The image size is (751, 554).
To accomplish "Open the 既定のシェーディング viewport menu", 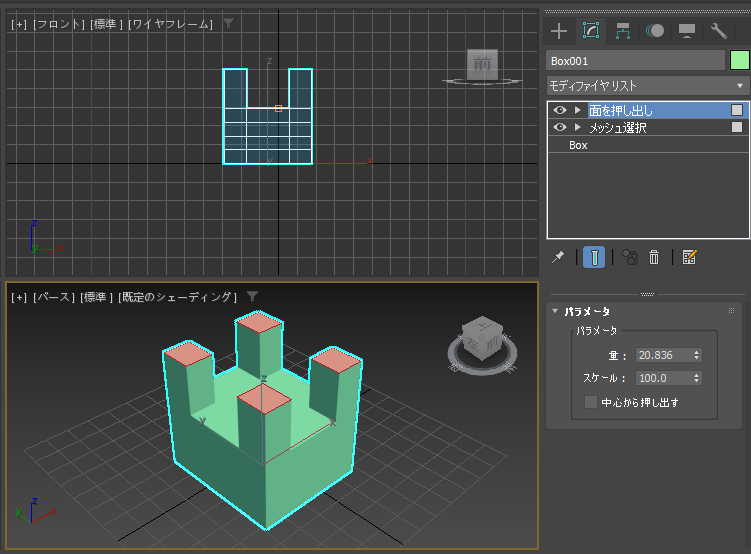I will [x=177, y=297].
